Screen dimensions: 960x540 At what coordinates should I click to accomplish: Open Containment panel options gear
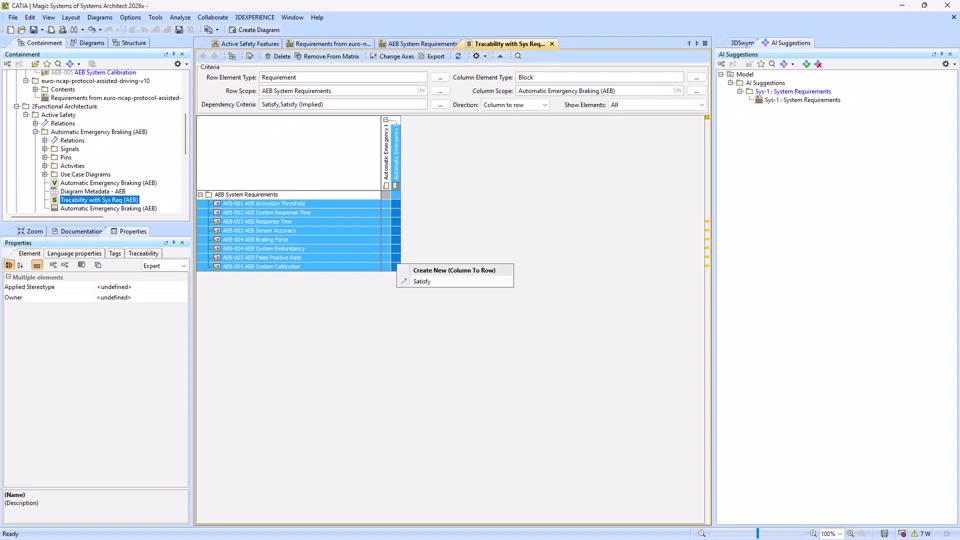point(178,64)
